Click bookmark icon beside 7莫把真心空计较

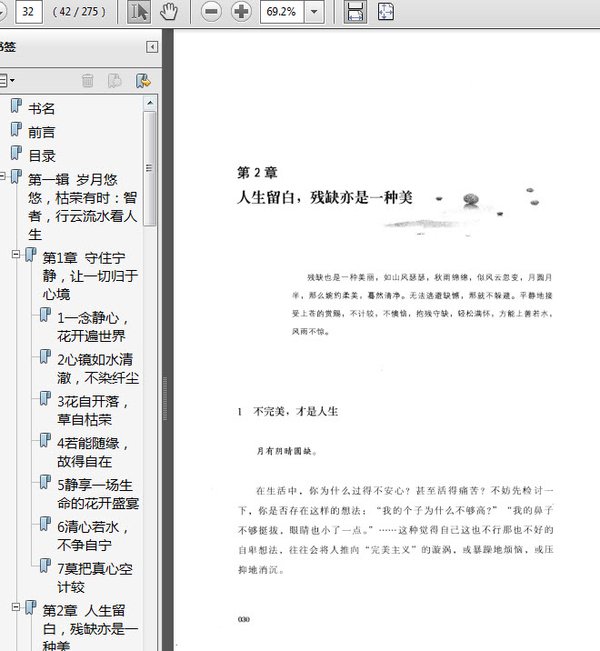[x=45, y=565]
